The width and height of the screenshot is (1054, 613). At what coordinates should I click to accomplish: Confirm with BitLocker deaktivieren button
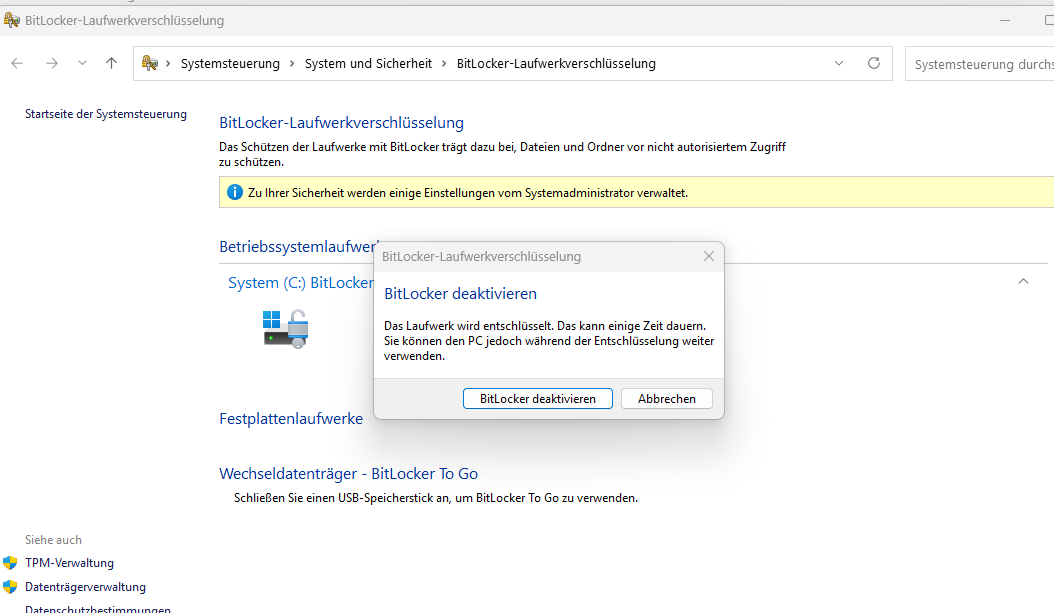pyautogui.click(x=538, y=399)
